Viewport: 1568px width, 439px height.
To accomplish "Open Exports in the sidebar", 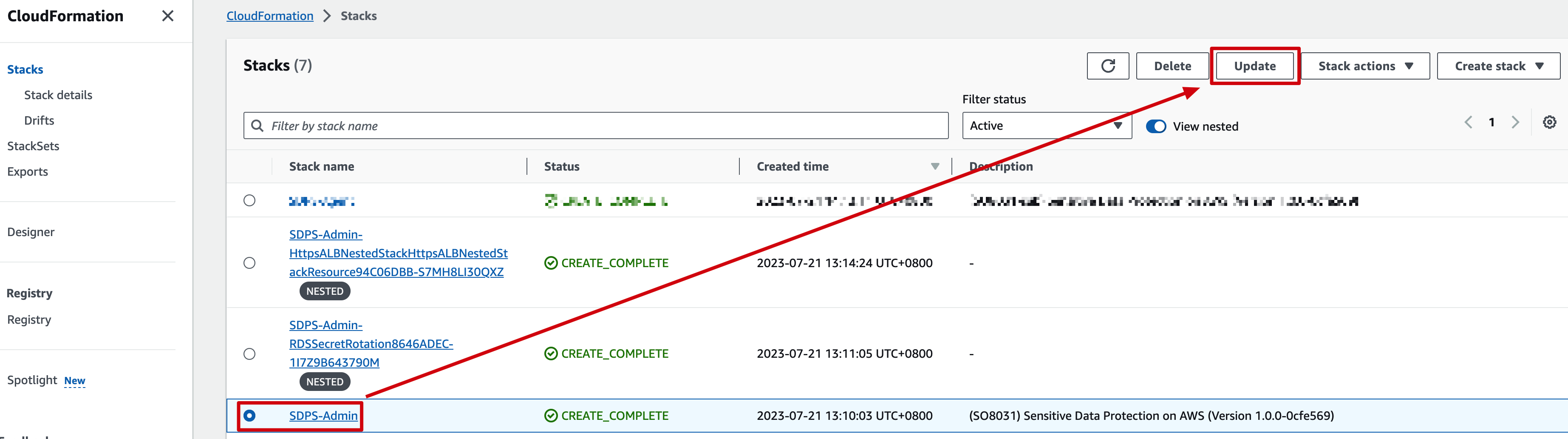I will point(27,172).
